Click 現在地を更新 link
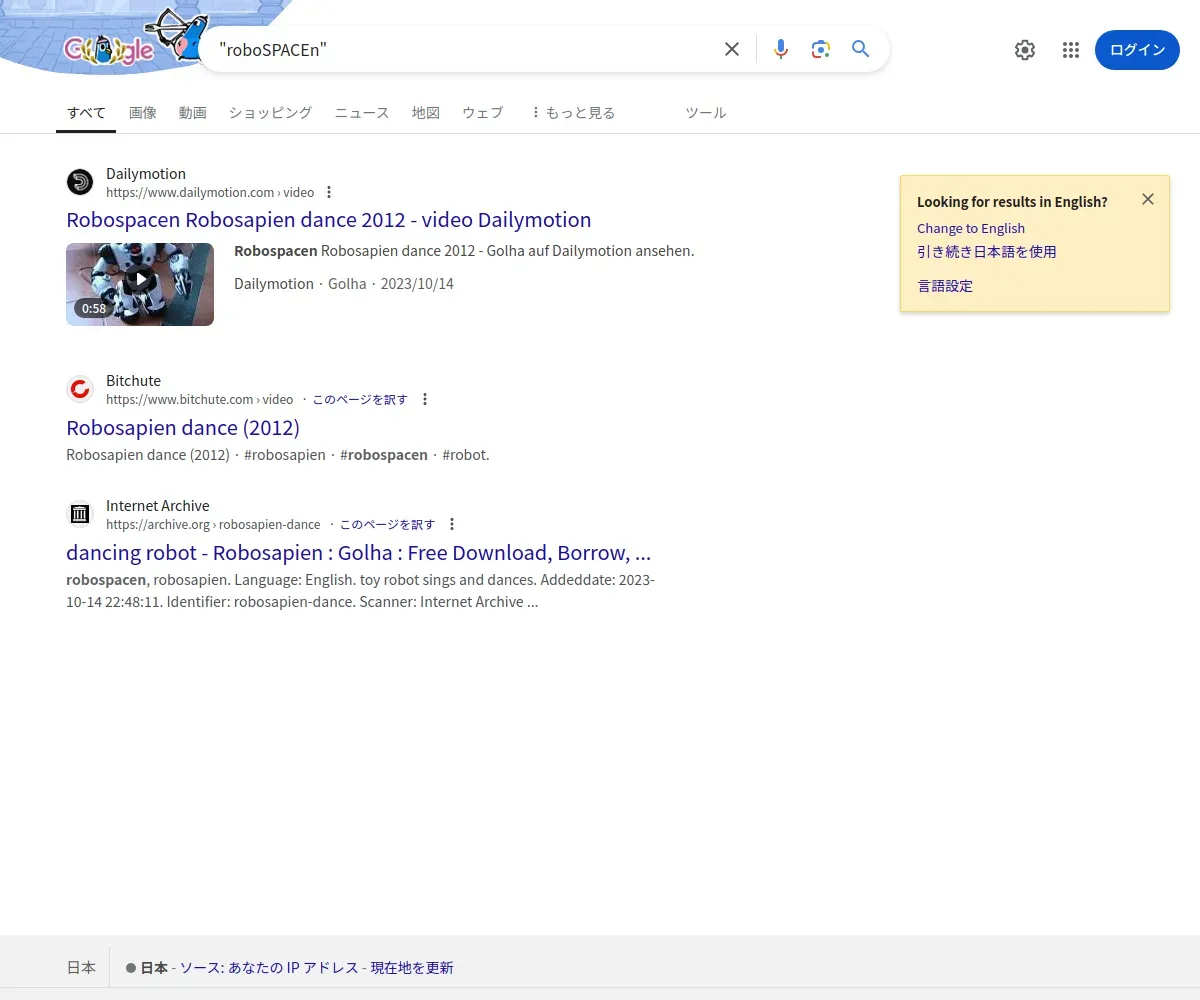 coord(412,968)
